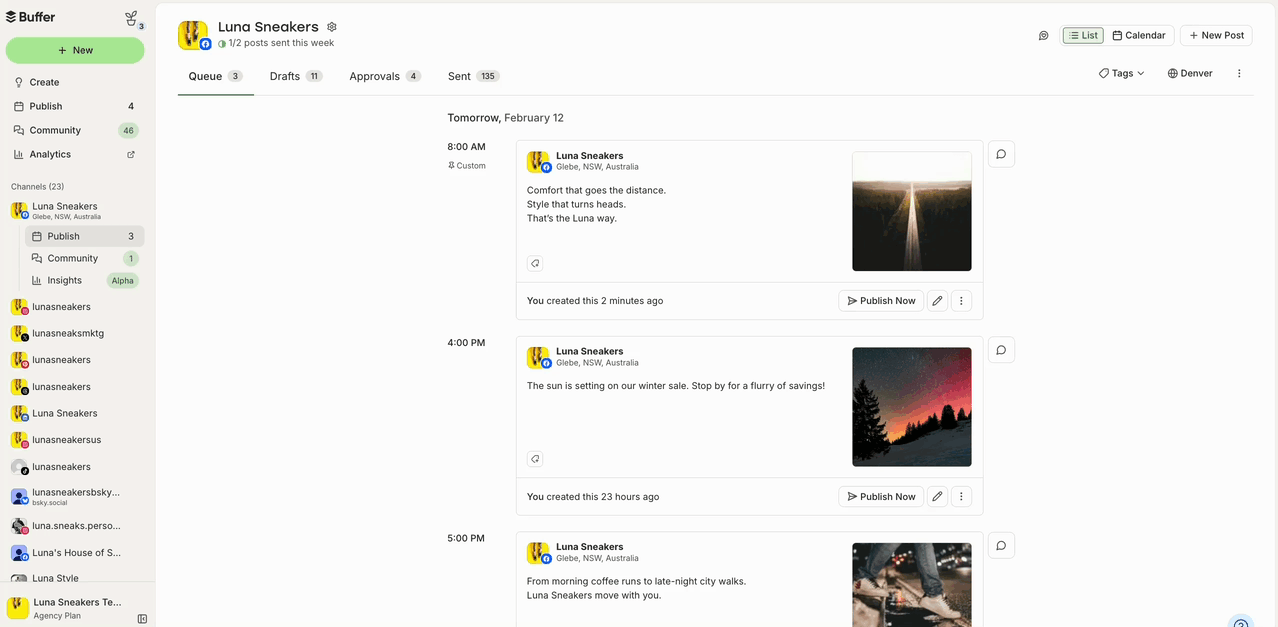Viewport: 1278px width, 627px height.
Task: Edit the 8:00 AM post with the pencil icon
Action: coord(937,300)
